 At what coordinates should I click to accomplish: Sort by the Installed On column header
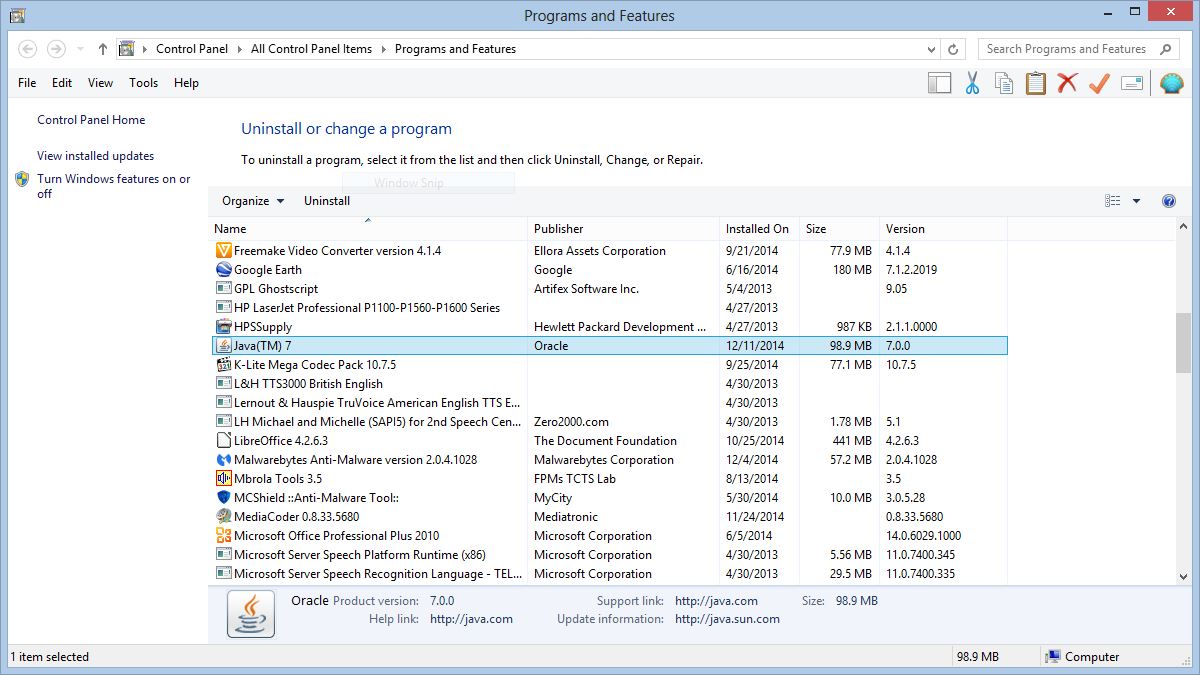pos(759,229)
